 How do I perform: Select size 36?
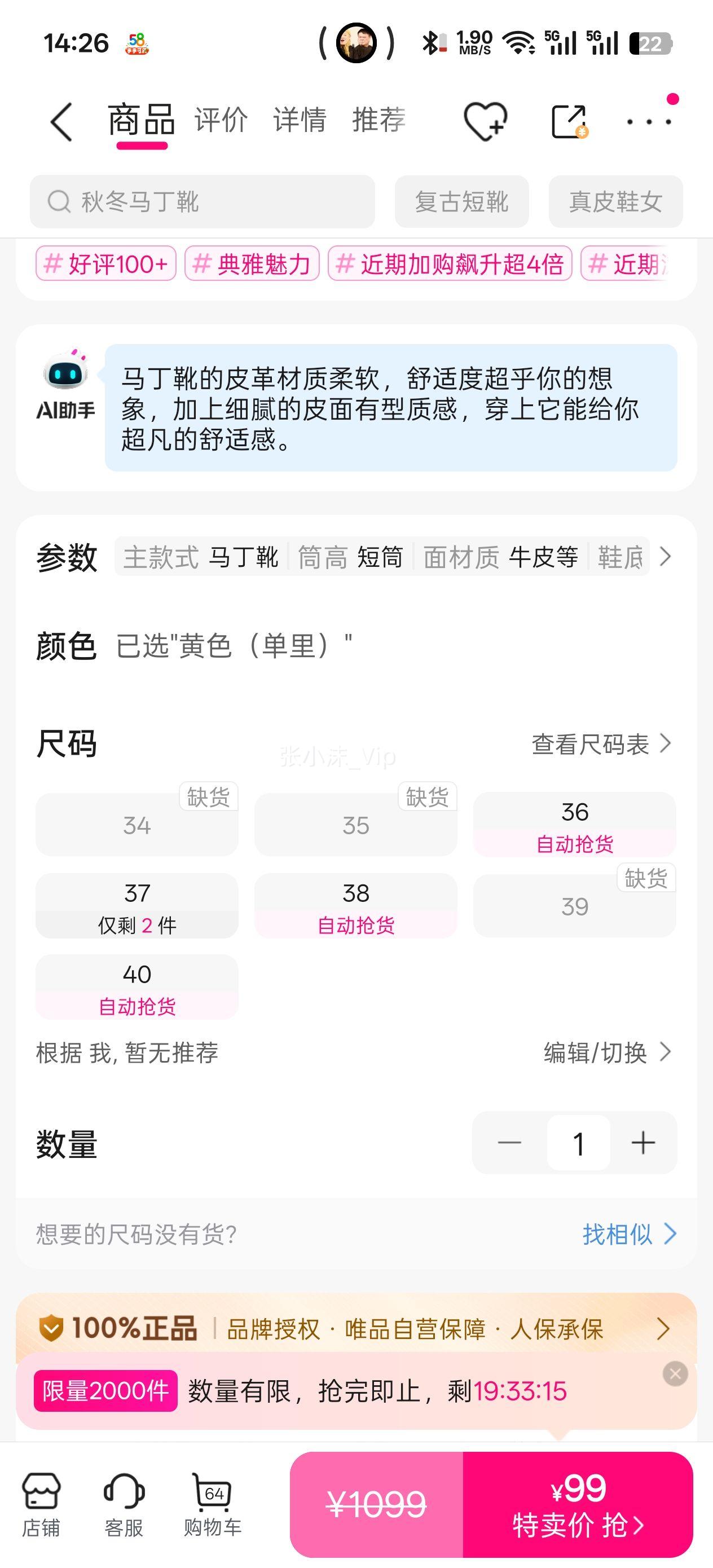[574, 825]
